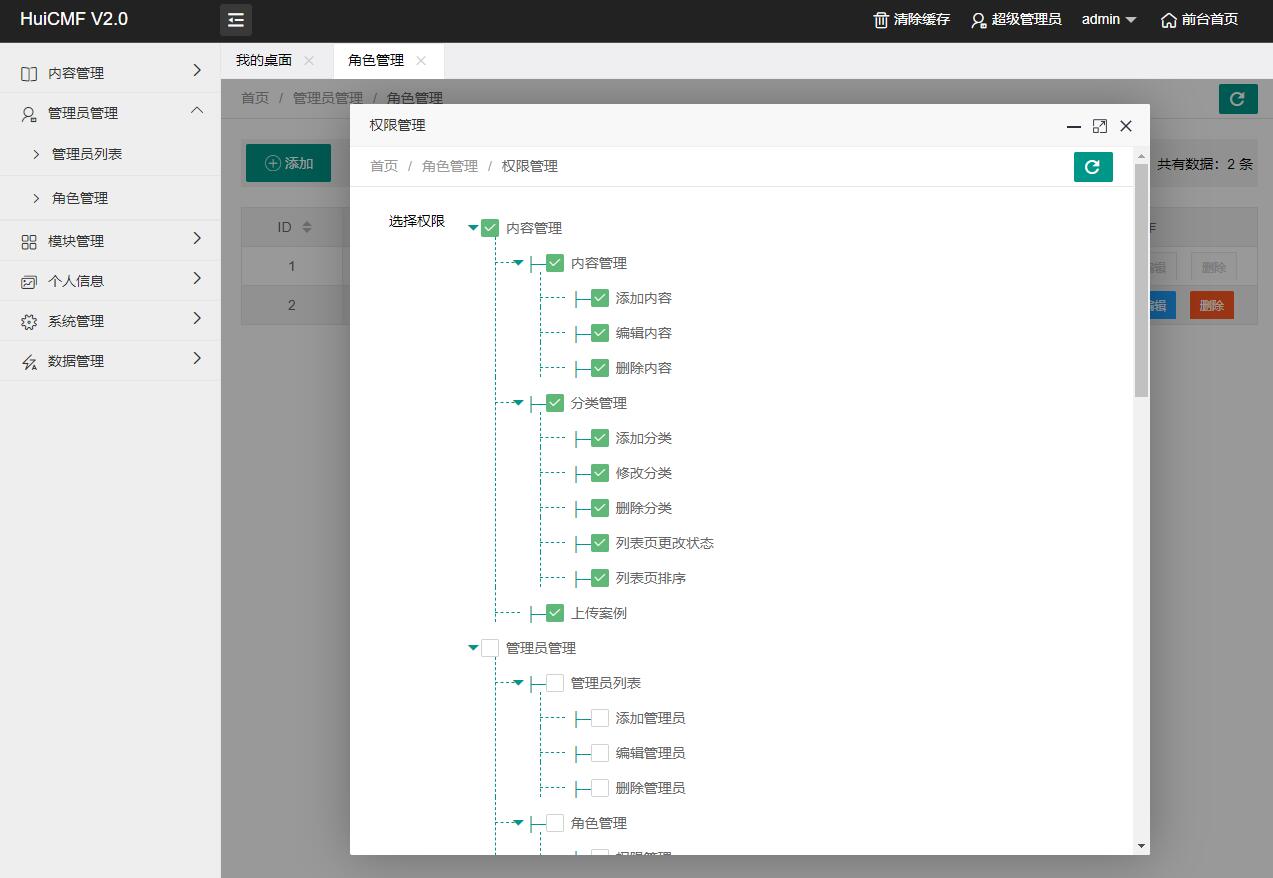
Task: Click the 清除缓存 trash icon
Action: click(881, 20)
